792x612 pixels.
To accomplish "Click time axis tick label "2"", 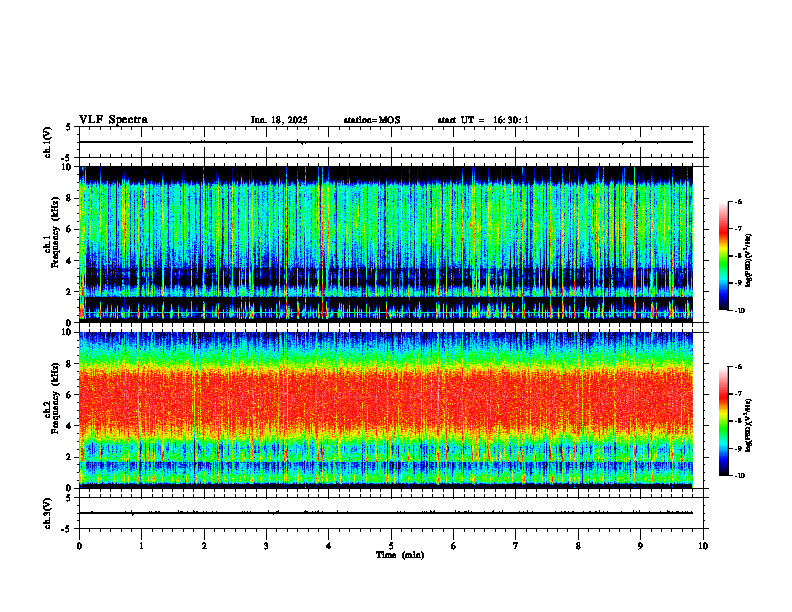I will 204,546.
